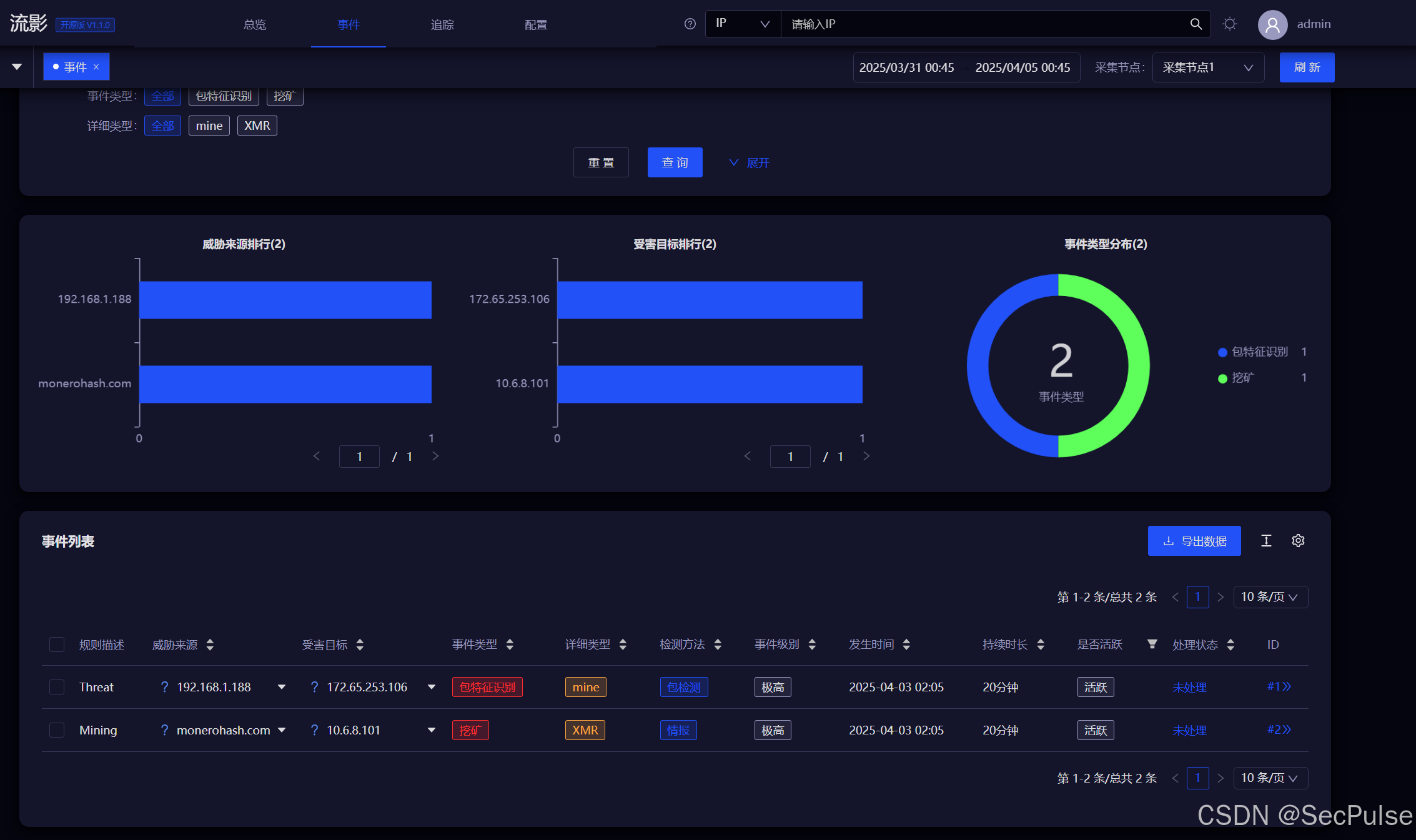Sort table by 威胁来源 column arrows
Image resolution: width=1416 pixels, height=840 pixels.
tap(210, 645)
